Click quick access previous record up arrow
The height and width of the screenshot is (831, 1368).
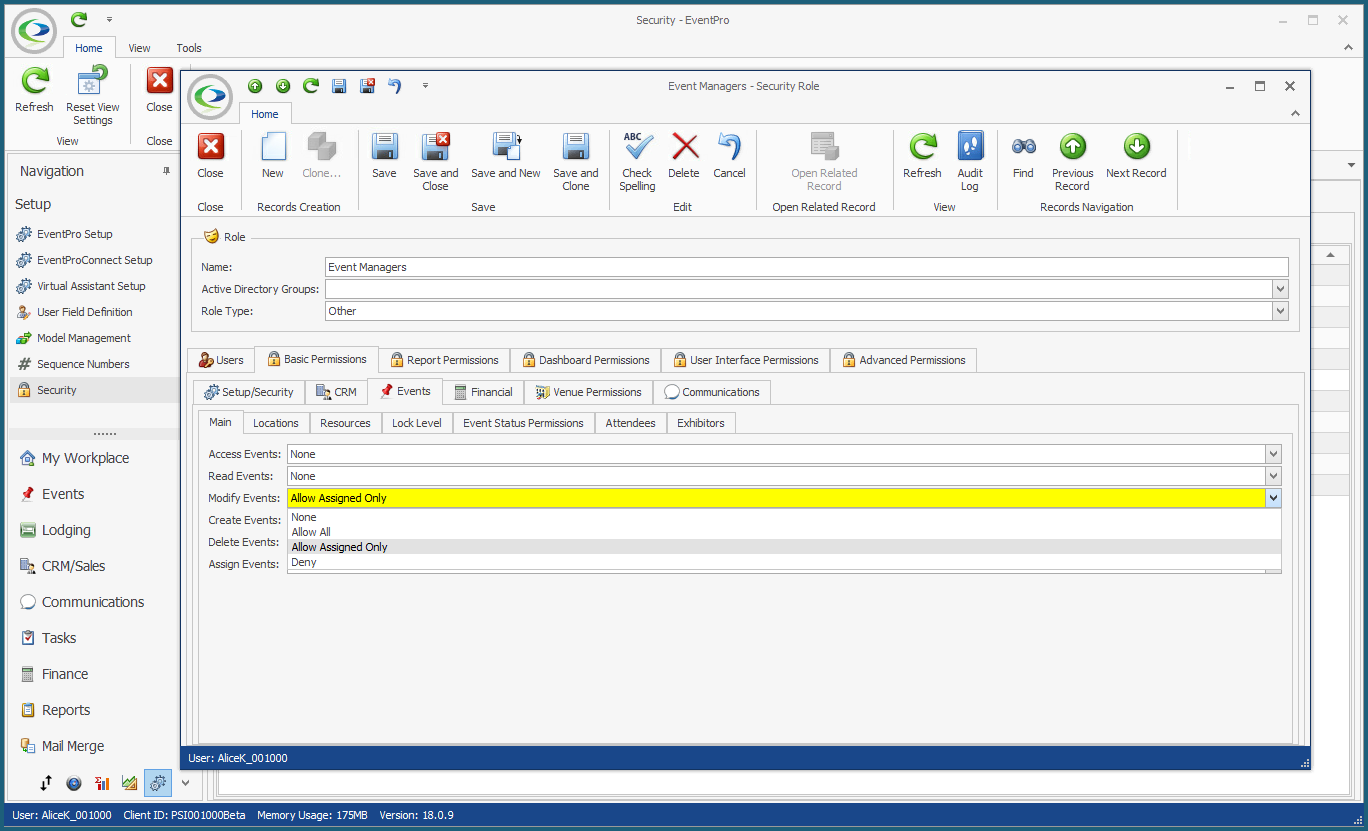255,86
